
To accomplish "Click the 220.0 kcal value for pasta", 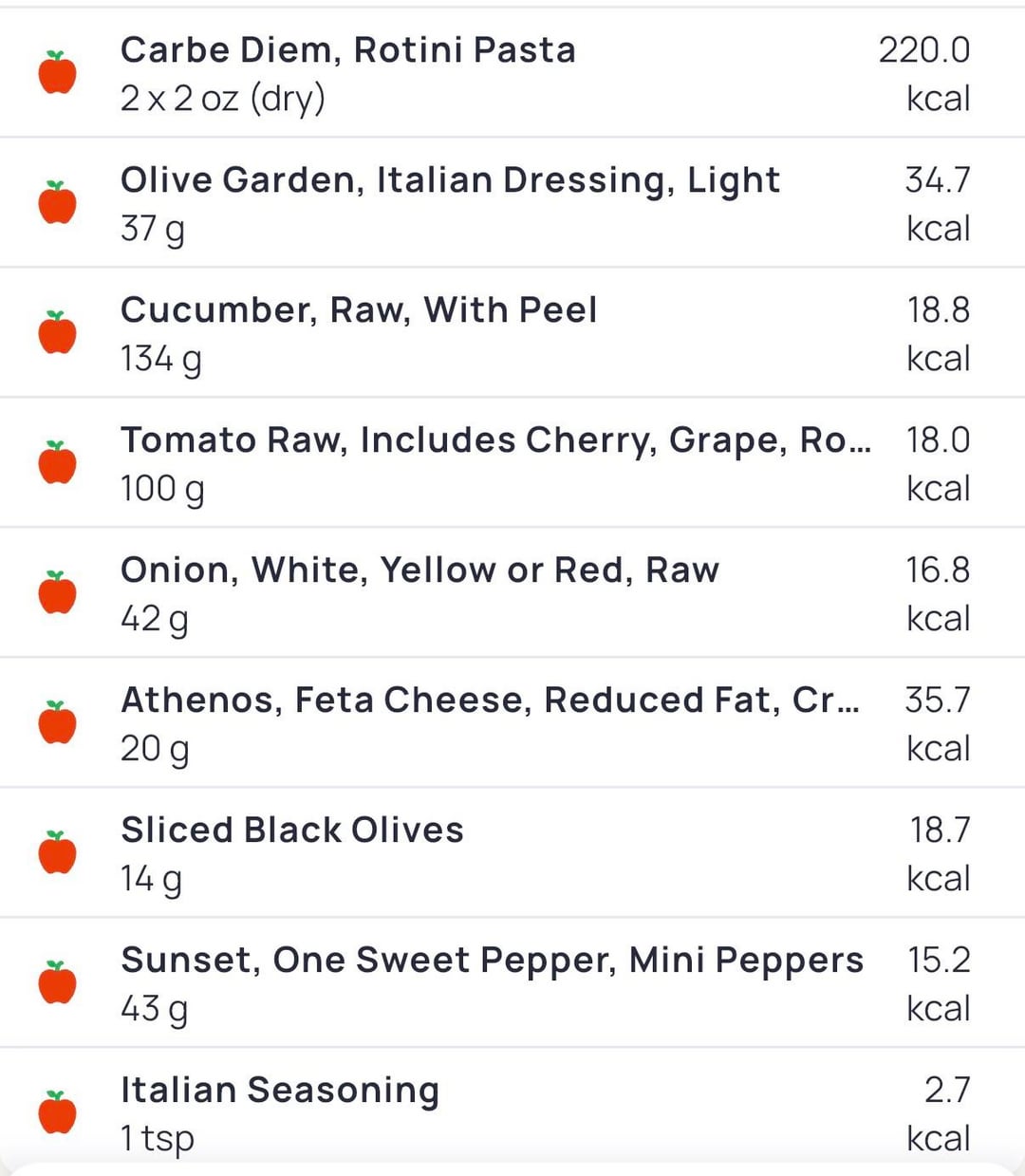I will click(924, 50).
